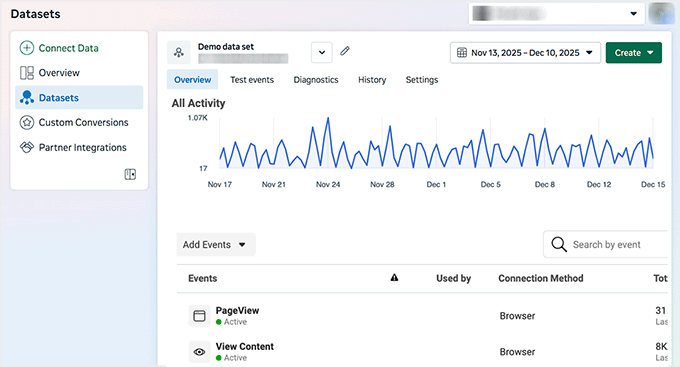Click the Overview layout icon in sidebar
Viewport: 680px width, 367px height.
(x=26, y=73)
